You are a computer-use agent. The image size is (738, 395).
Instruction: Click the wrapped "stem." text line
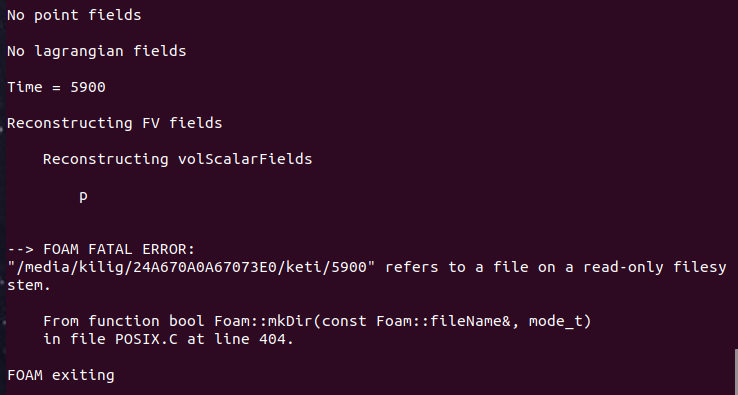(x=29, y=285)
